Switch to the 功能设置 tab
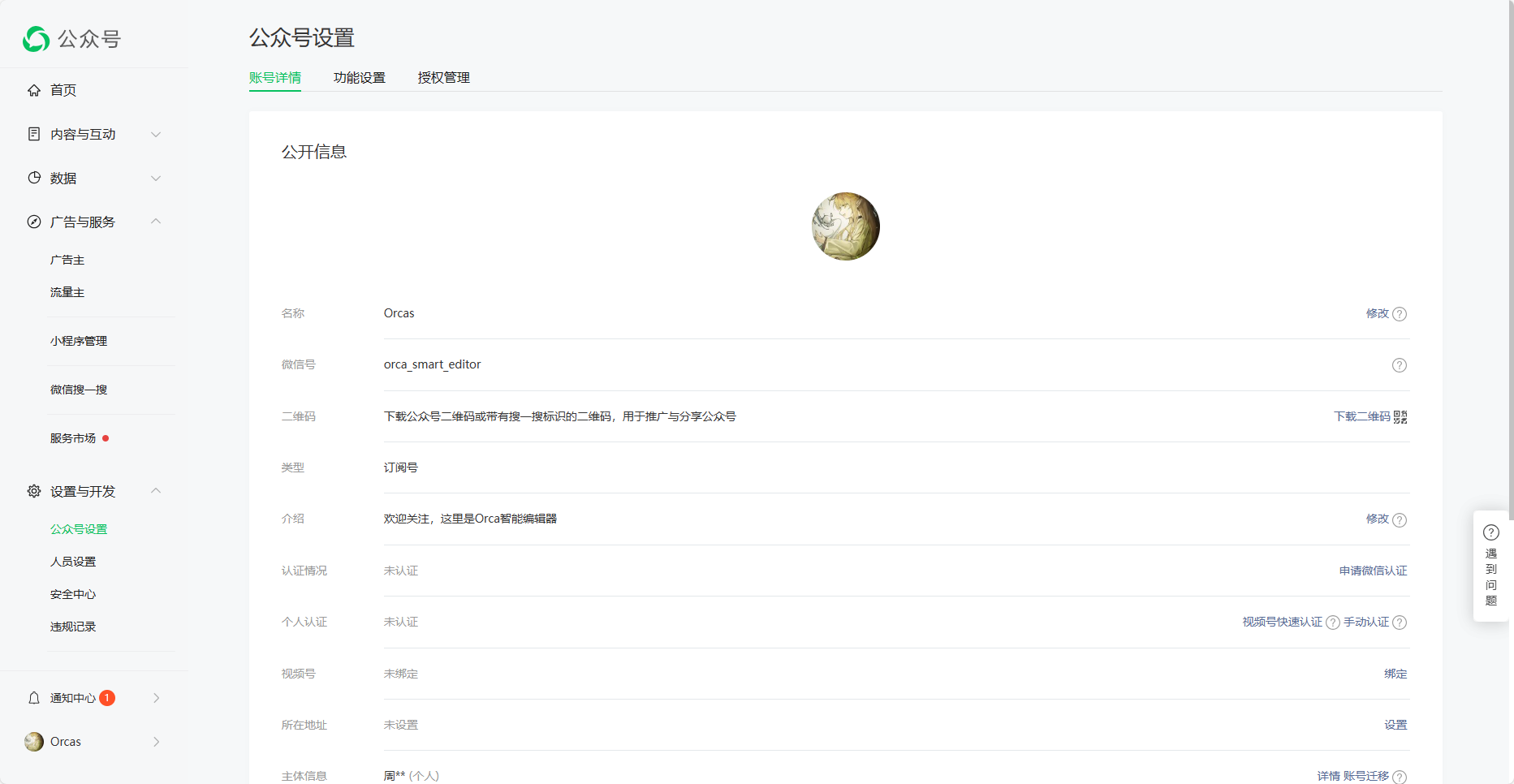This screenshot has height=784, width=1514. 359,78
